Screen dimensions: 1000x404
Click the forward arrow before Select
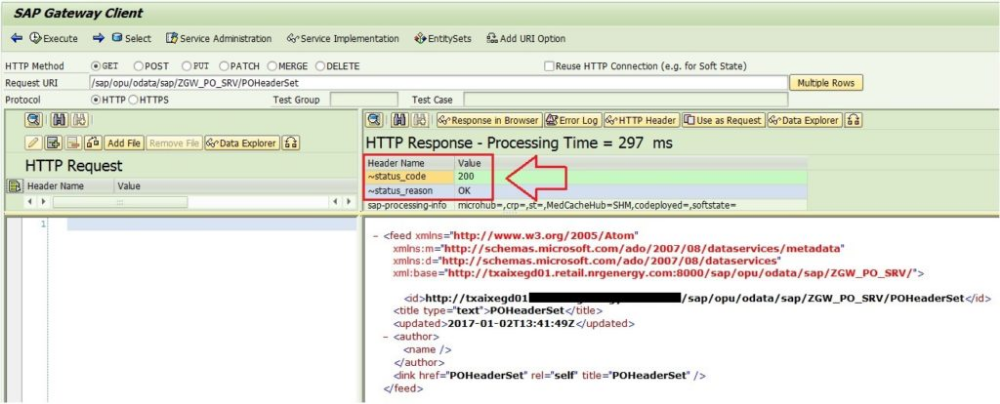pos(98,38)
